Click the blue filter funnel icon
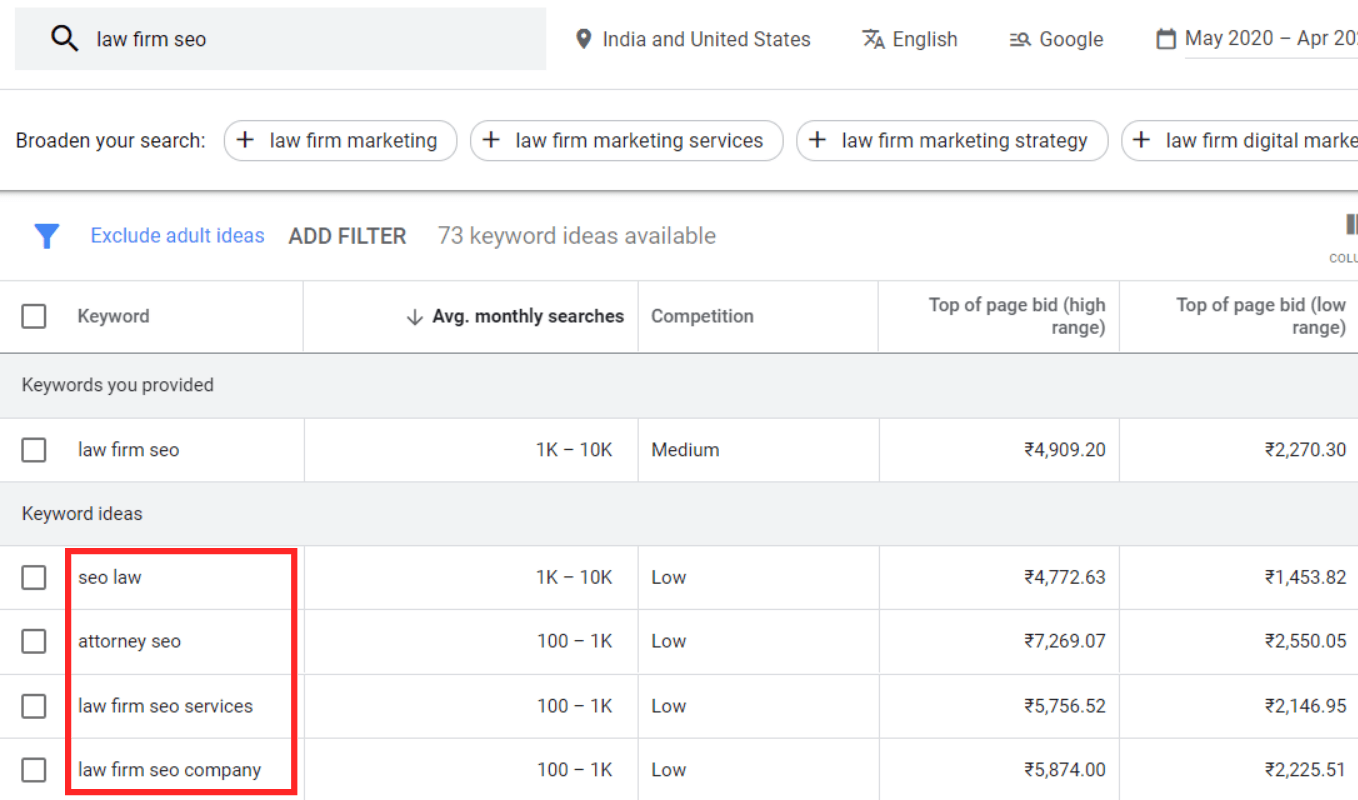The height and width of the screenshot is (800, 1358). tap(47, 236)
